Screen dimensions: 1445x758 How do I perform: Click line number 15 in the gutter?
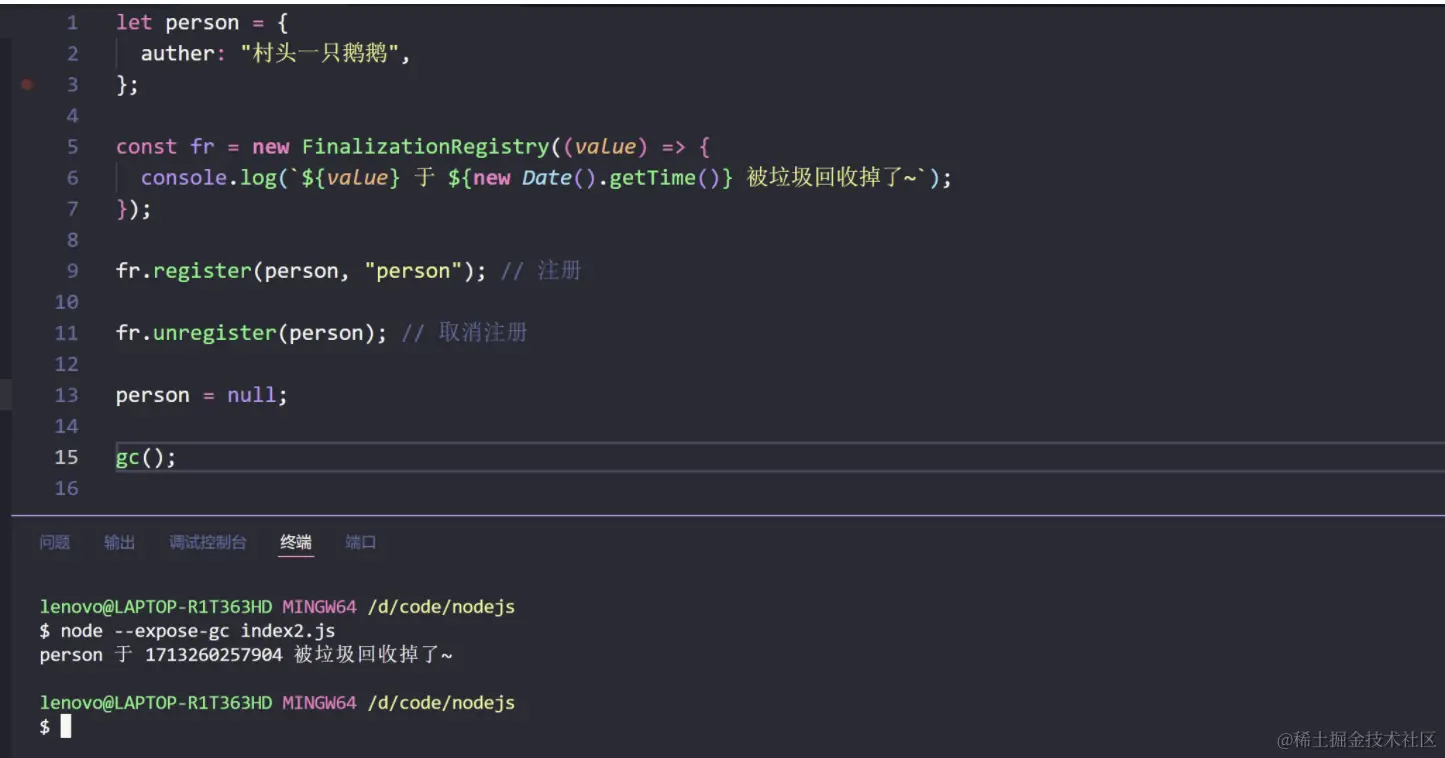coord(67,457)
